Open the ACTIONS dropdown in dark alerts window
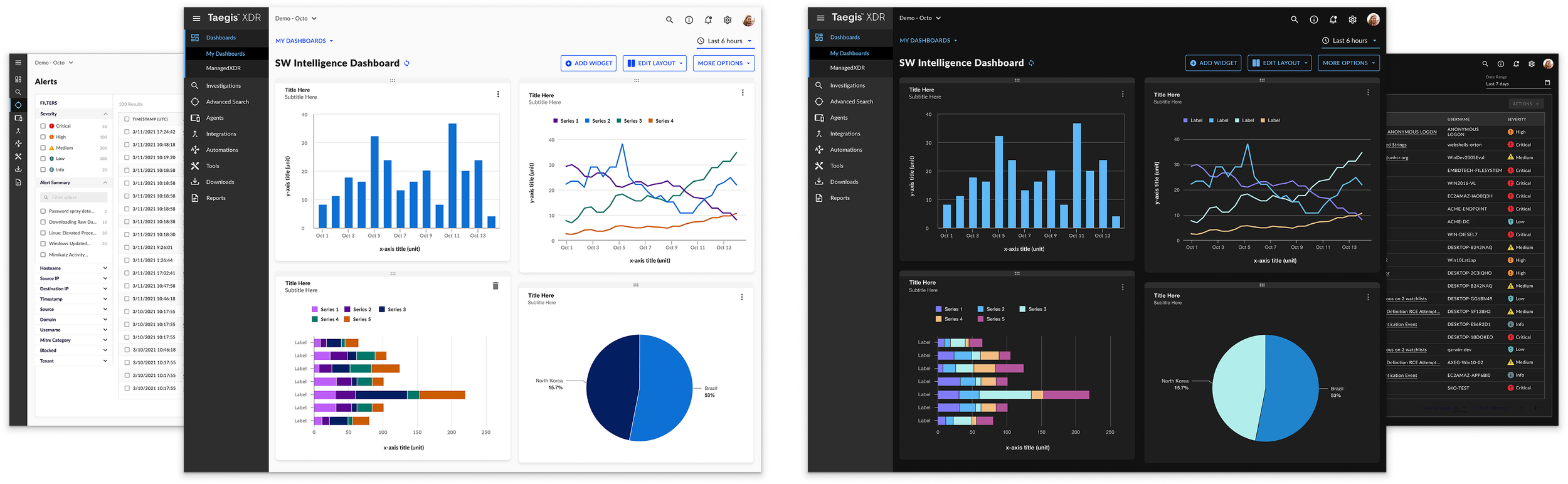 click(x=1525, y=103)
